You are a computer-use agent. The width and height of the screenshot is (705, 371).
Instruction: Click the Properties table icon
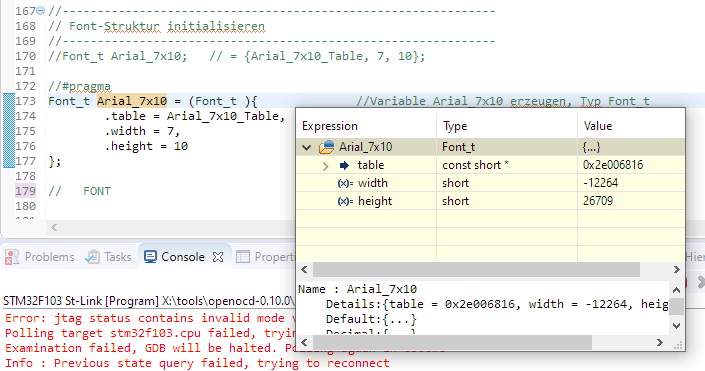[243, 257]
